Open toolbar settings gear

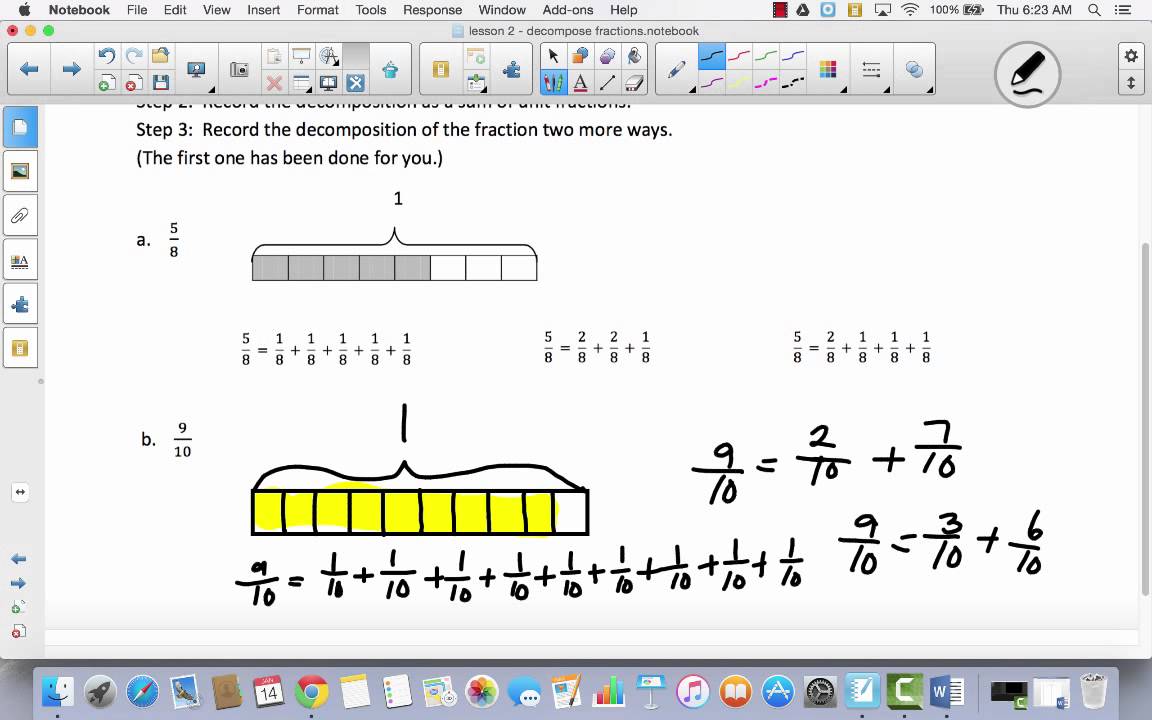(1131, 56)
